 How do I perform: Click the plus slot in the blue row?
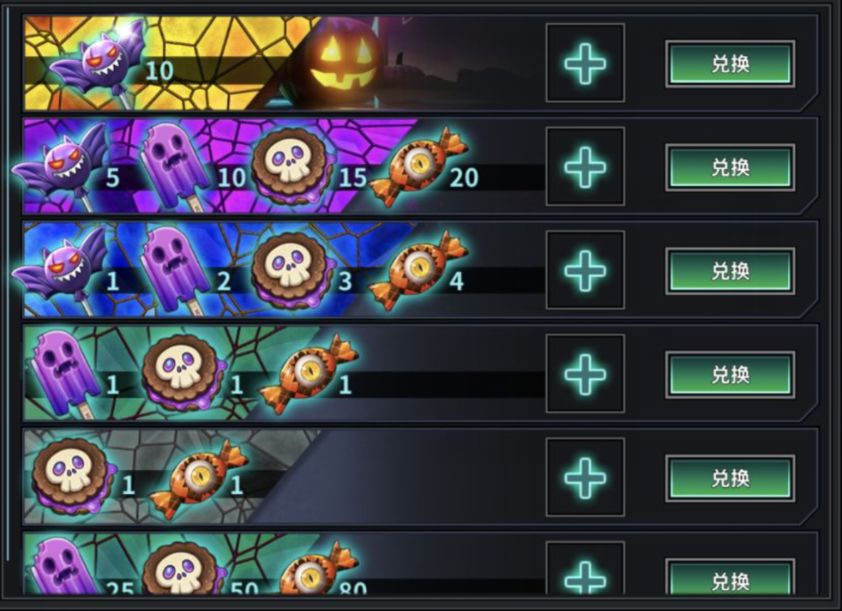585,270
